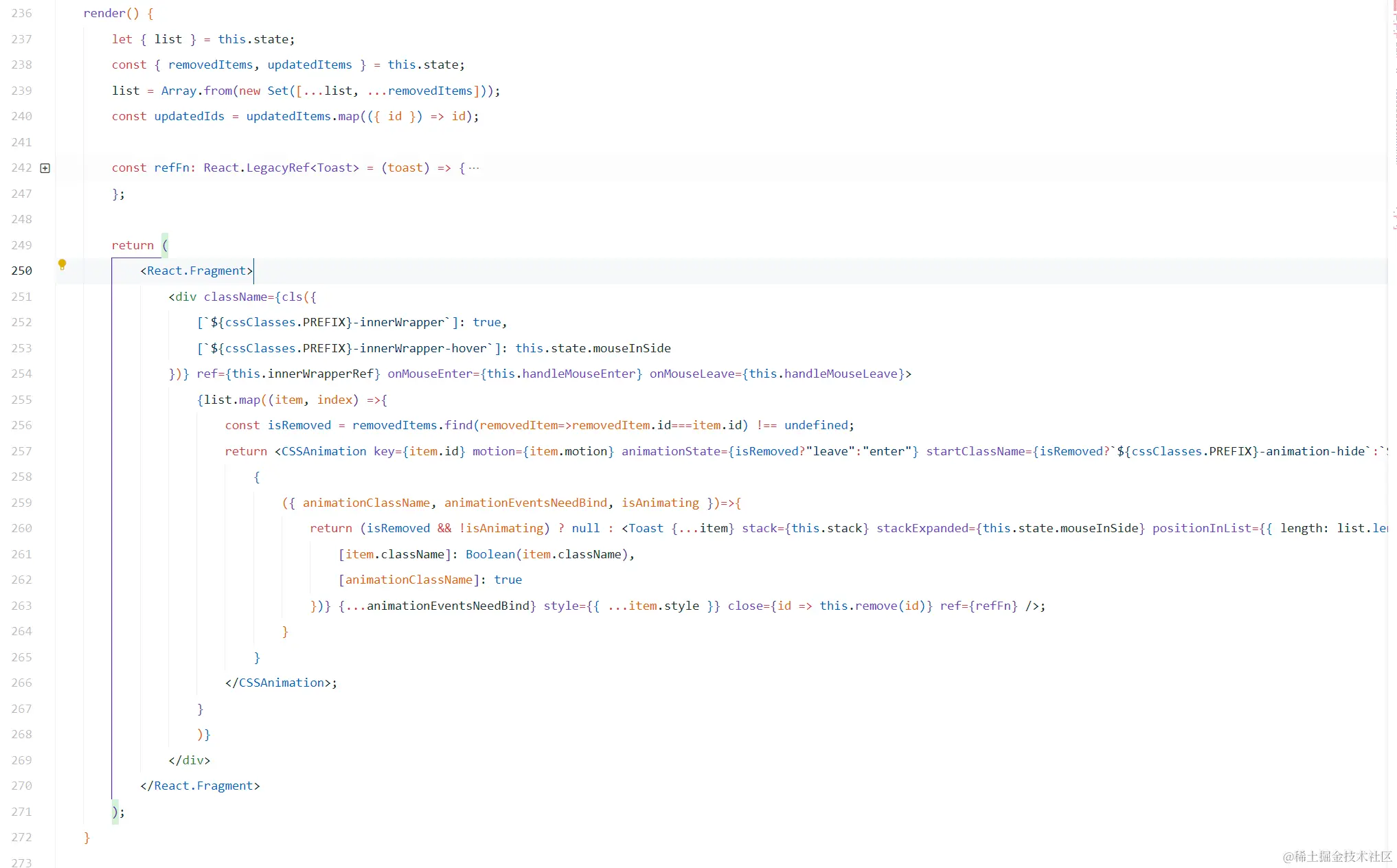This screenshot has height=868, width=1397.
Task: Click the render method name
Action: [x=104, y=13]
